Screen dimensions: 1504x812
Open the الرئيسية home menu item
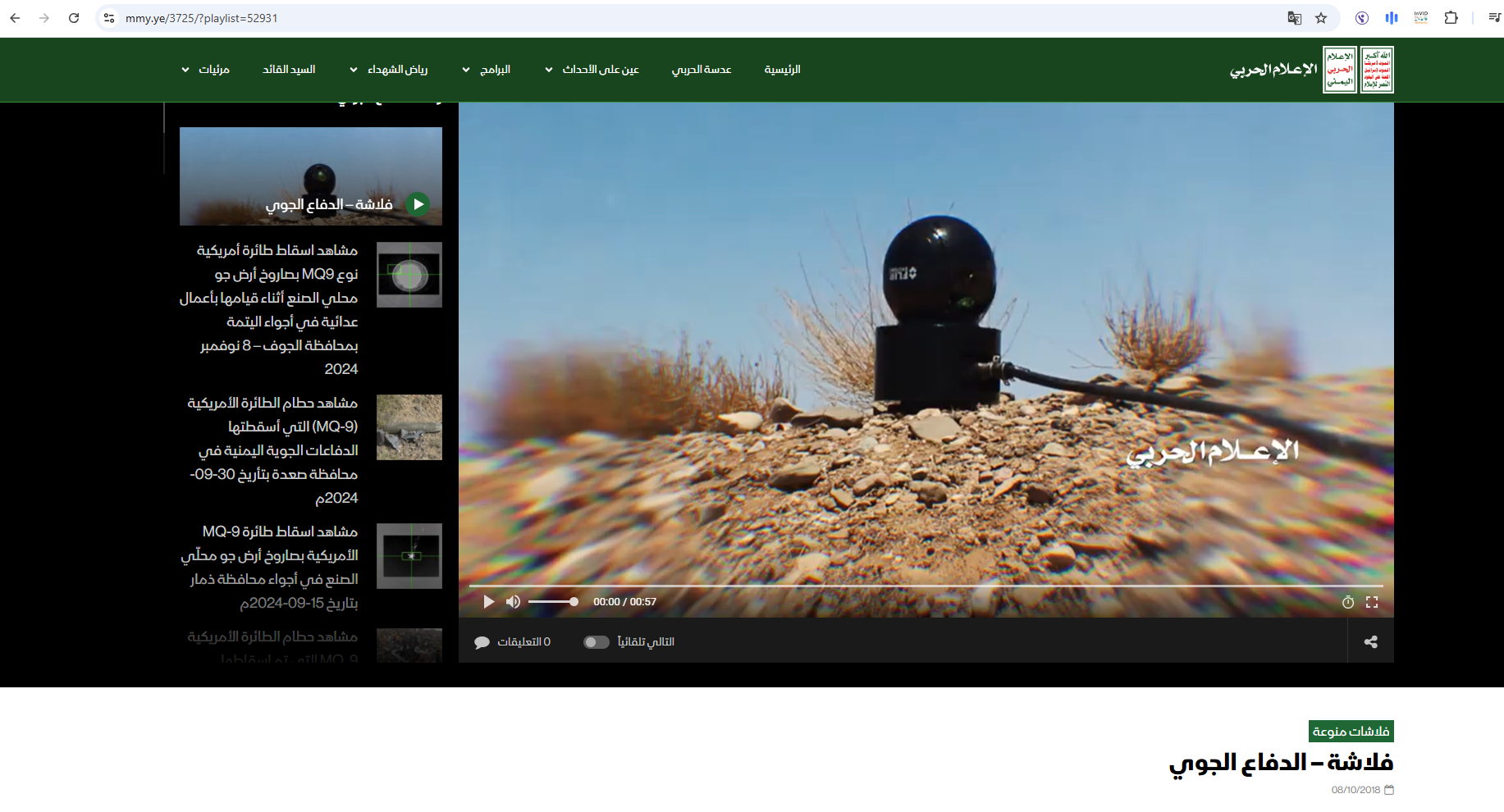coord(782,70)
